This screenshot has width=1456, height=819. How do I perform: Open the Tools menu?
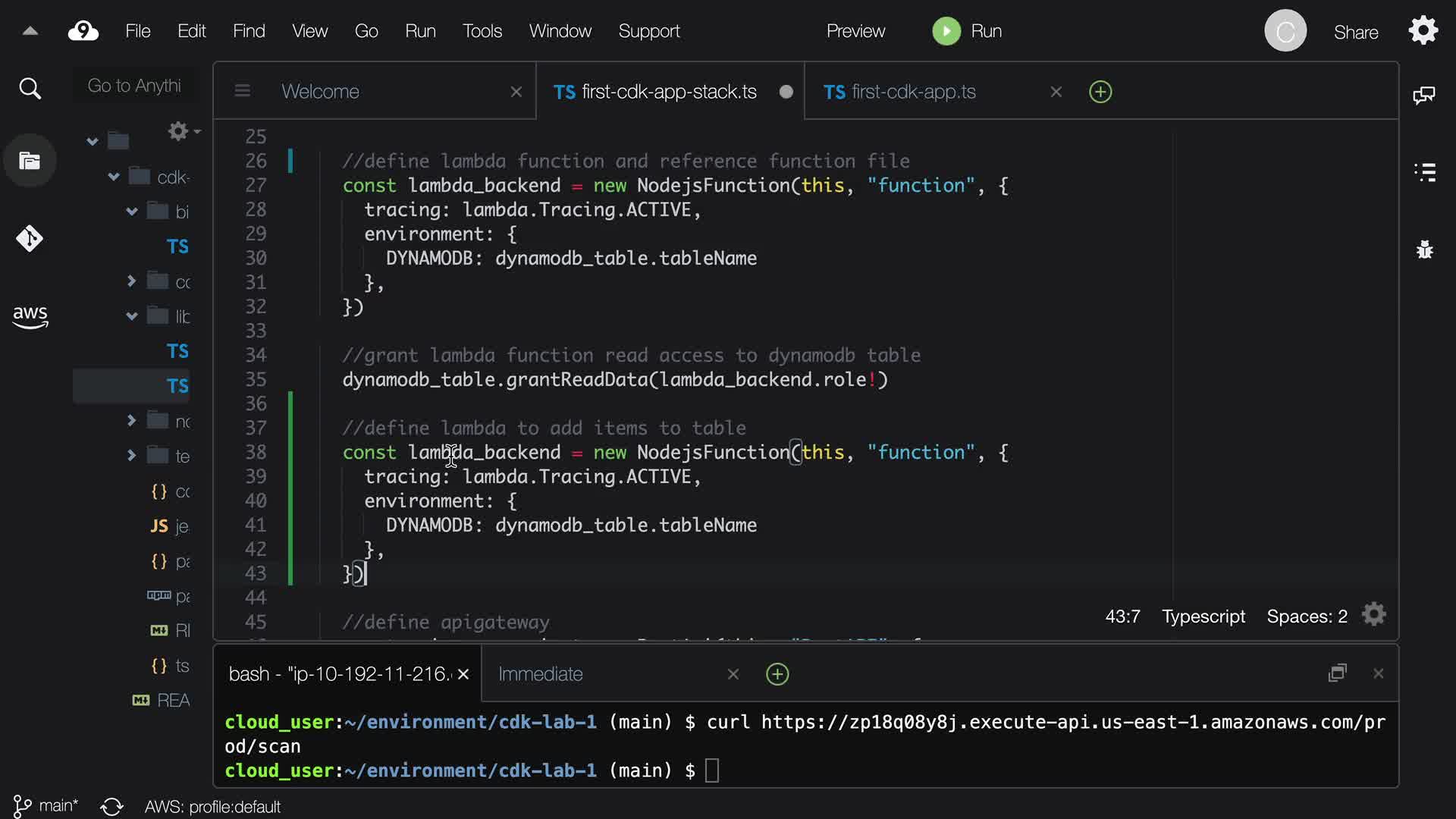click(x=482, y=31)
